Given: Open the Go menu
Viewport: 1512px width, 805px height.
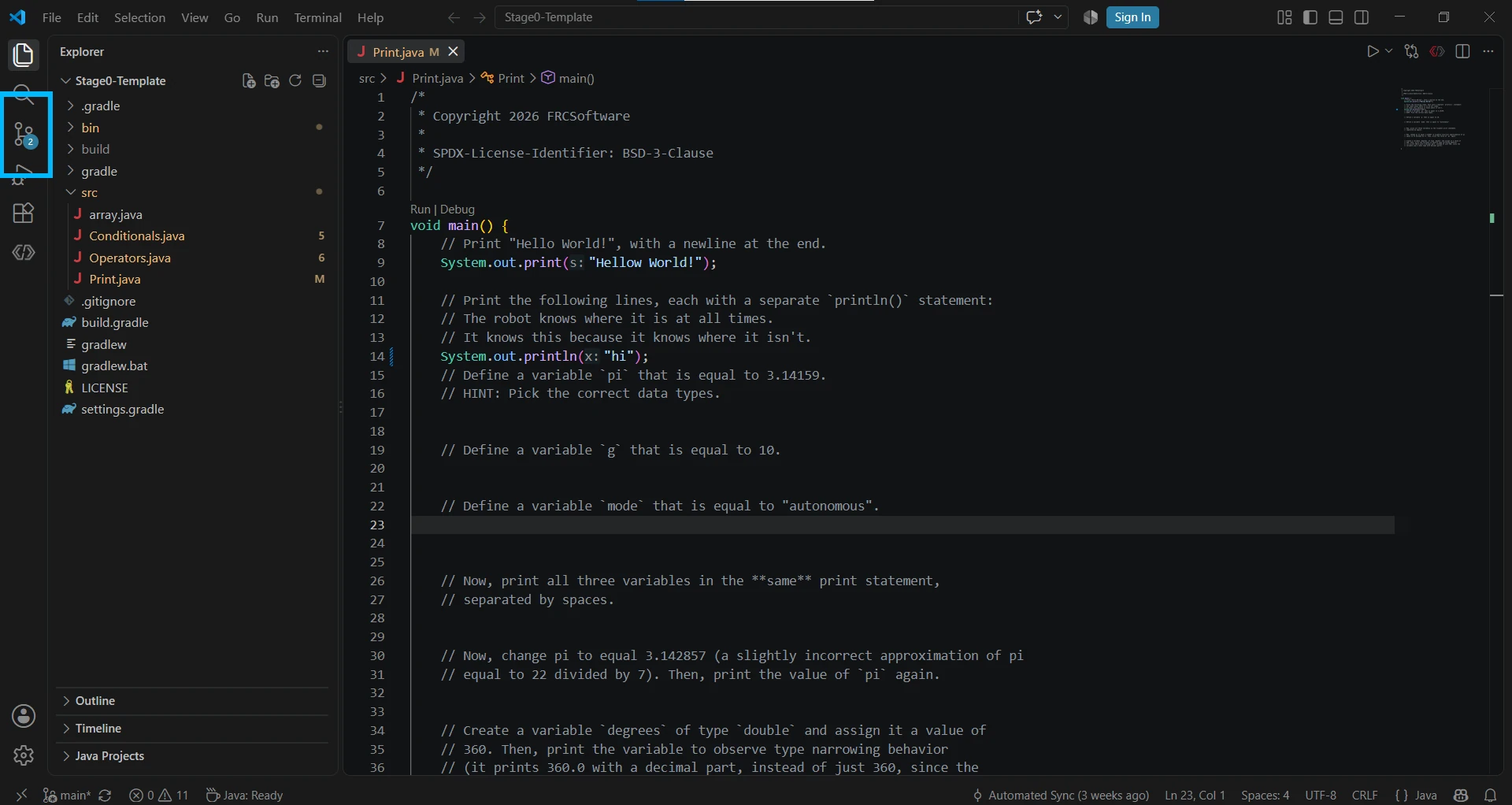Looking at the screenshot, I should coord(232,17).
